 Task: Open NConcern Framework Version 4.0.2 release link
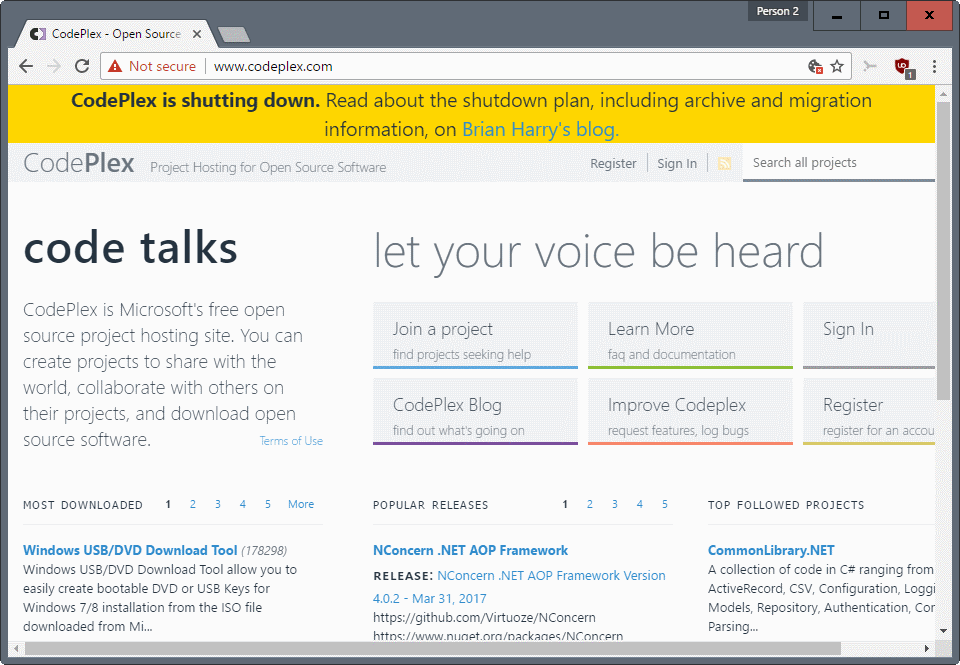point(519,587)
